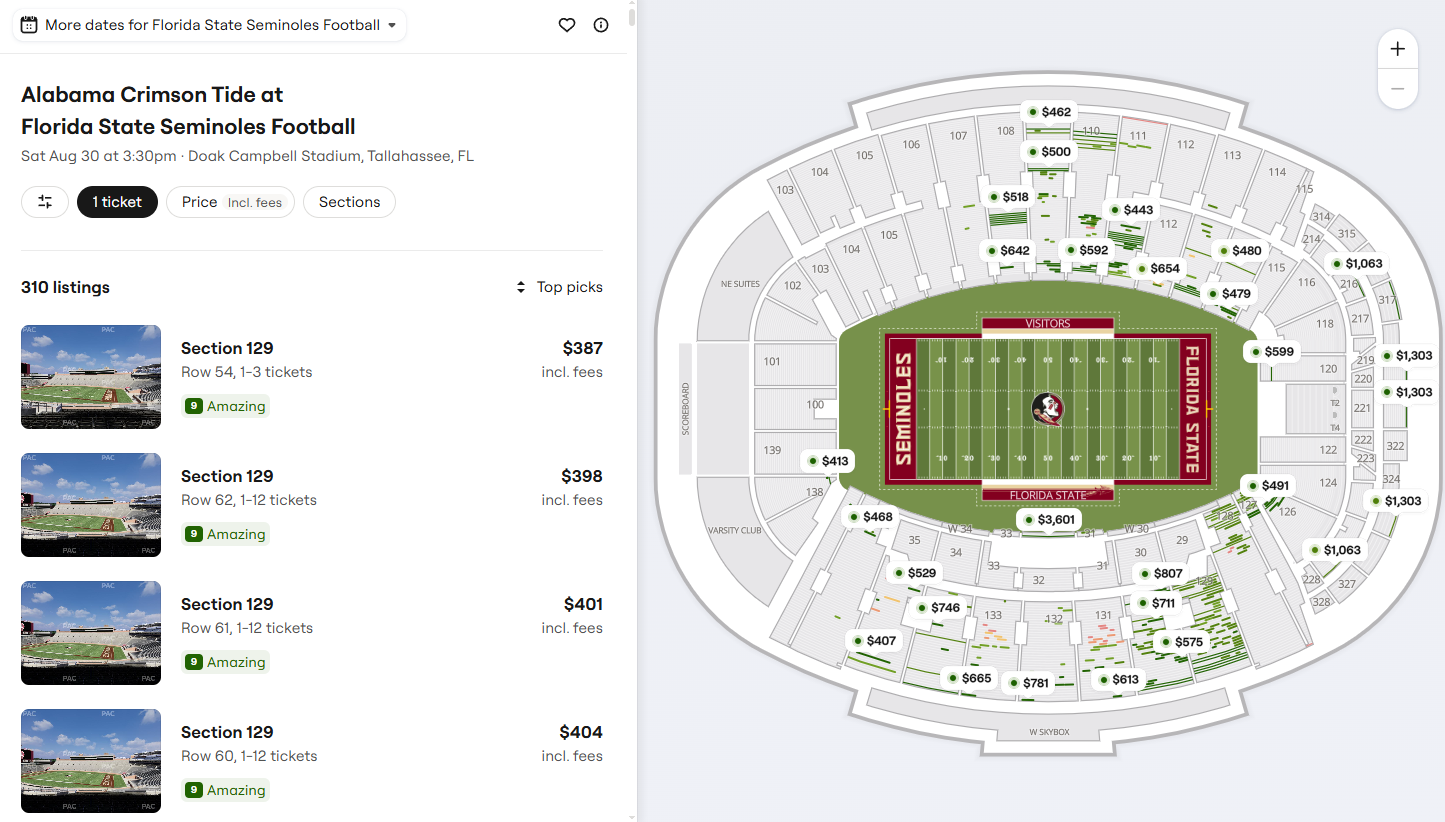Open the filter sliders icon button
The width and height of the screenshot is (1445, 822).
point(45,202)
